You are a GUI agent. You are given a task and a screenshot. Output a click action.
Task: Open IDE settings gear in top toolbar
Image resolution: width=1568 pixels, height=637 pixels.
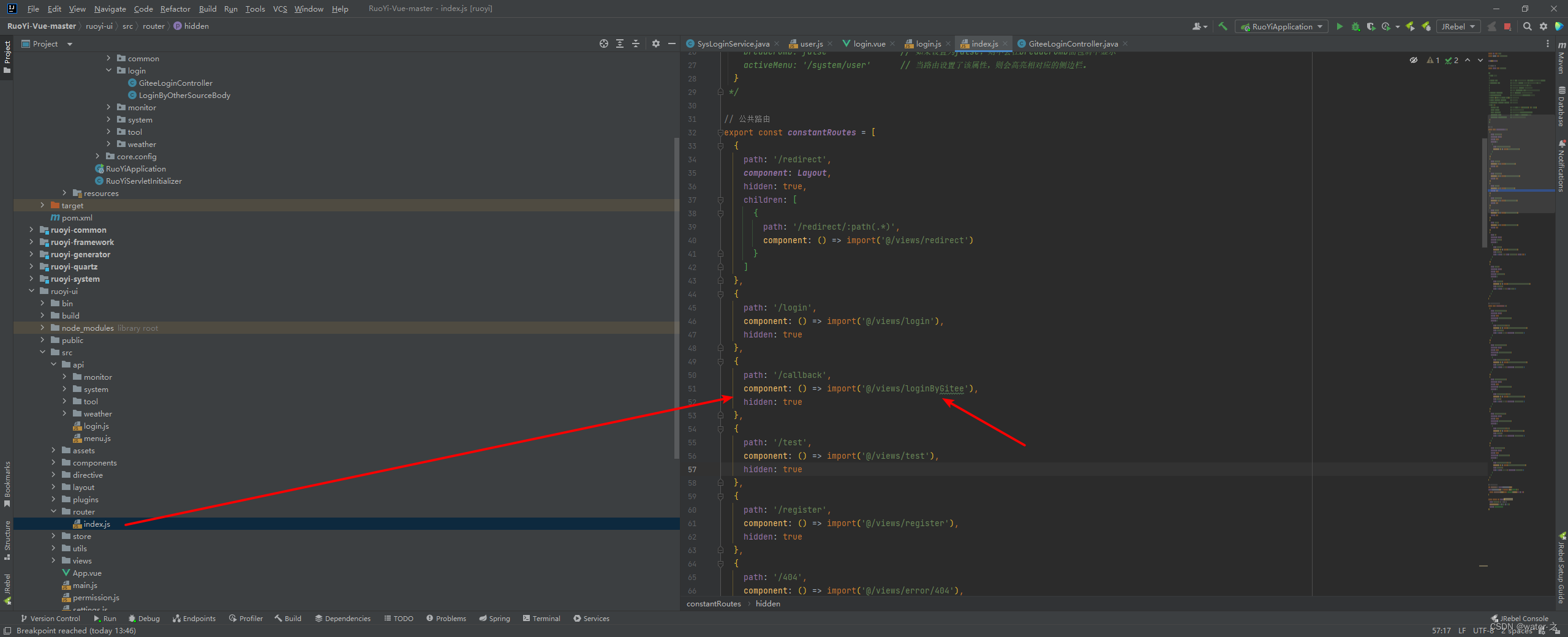1543,26
